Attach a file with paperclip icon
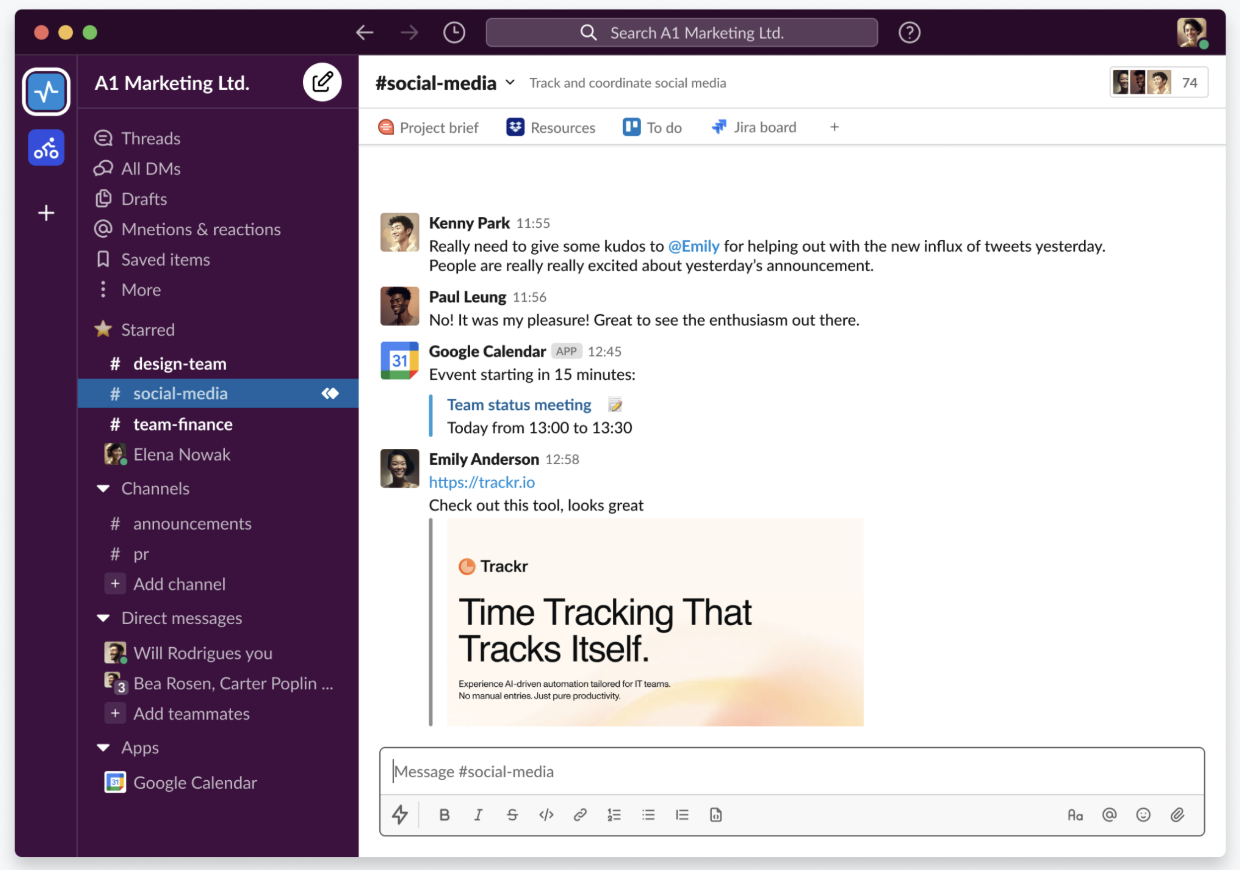The image size is (1240, 870). [1177, 815]
